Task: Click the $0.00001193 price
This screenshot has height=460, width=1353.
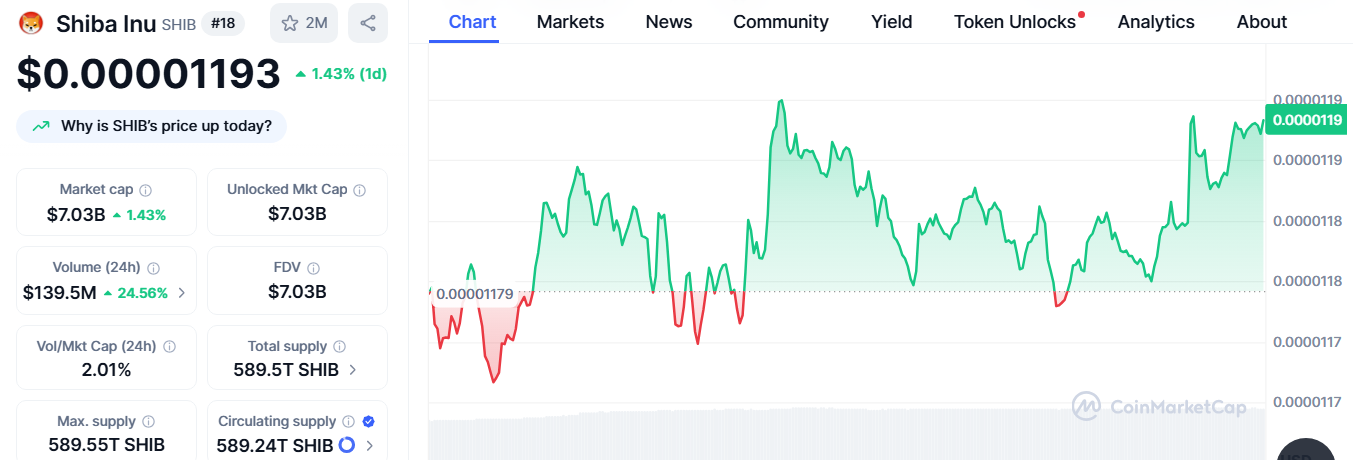Action: coord(148,75)
